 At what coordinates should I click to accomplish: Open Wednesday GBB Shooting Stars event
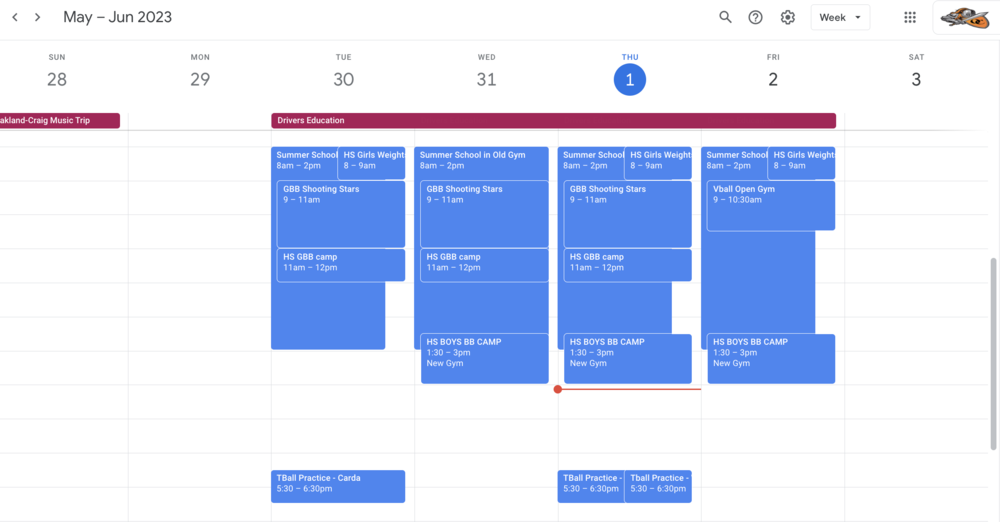pyautogui.click(x=485, y=214)
